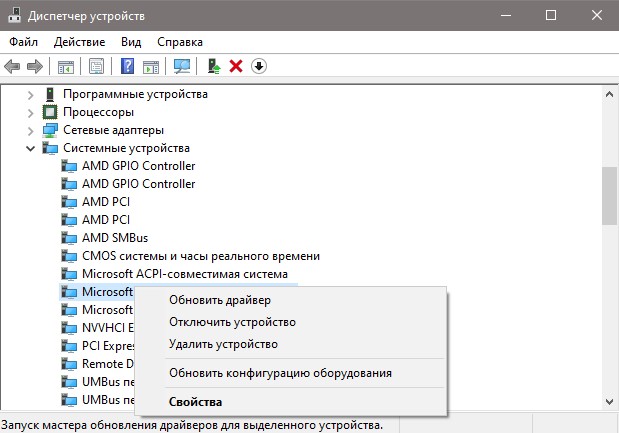The image size is (619, 433).
Task: Click the Disable device down-arrow icon
Action: (259, 66)
